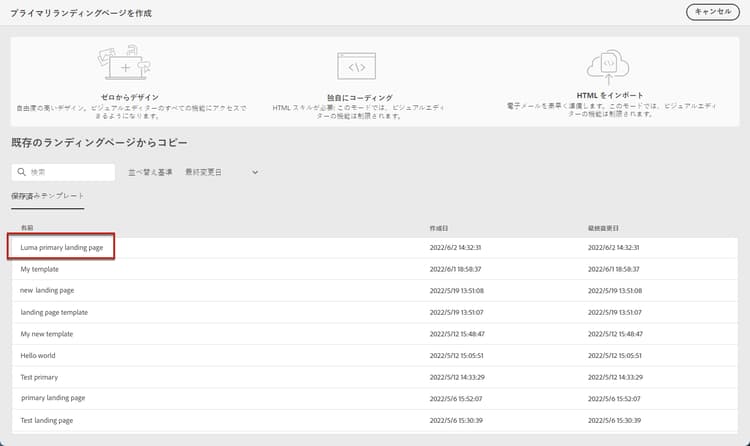750x446 pixels.
Task: Click the キャンセル button
Action: click(713, 12)
